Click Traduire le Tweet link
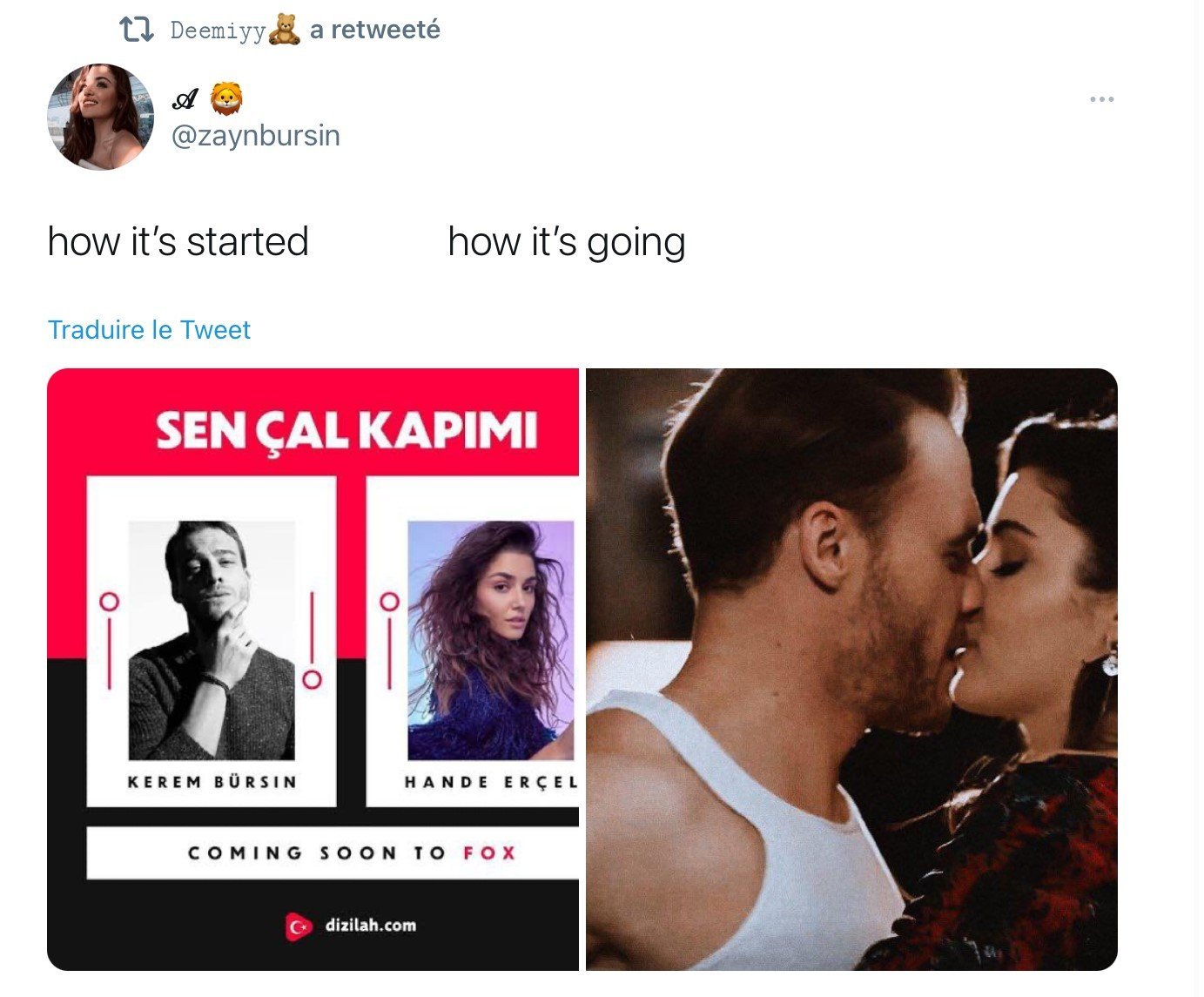The image size is (1204, 997). pyautogui.click(x=149, y=330)
